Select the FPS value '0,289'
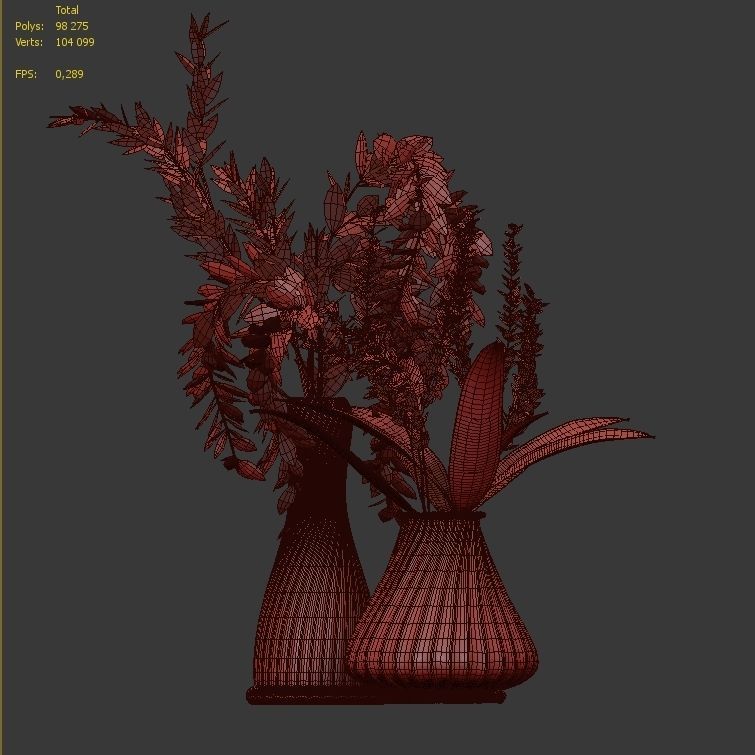The image size is (755, 755). [x=69, y=74]
